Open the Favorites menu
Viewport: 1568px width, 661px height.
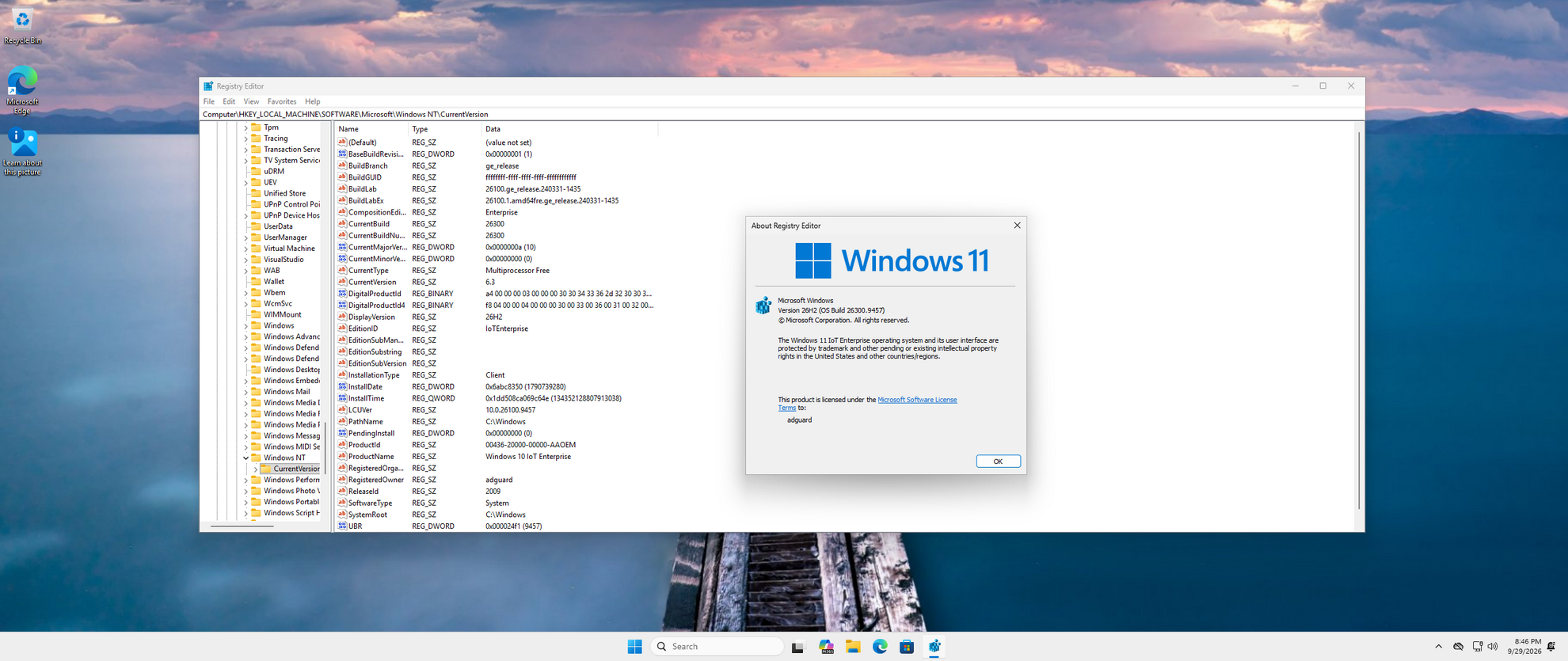coord(282,101)
